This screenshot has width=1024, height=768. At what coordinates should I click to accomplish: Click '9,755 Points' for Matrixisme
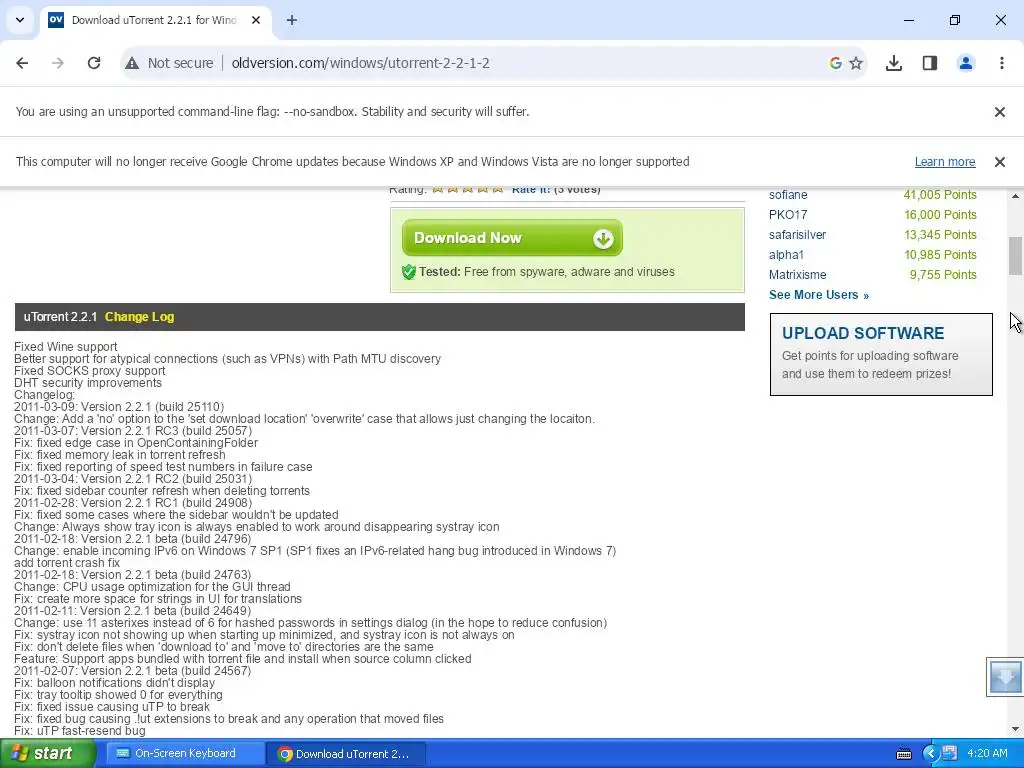943,275
